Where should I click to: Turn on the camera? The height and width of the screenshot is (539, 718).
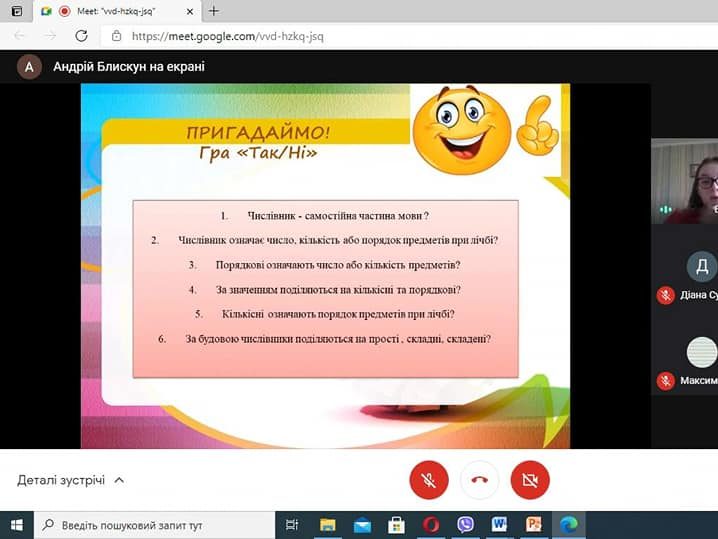click(x=530, y=480)
